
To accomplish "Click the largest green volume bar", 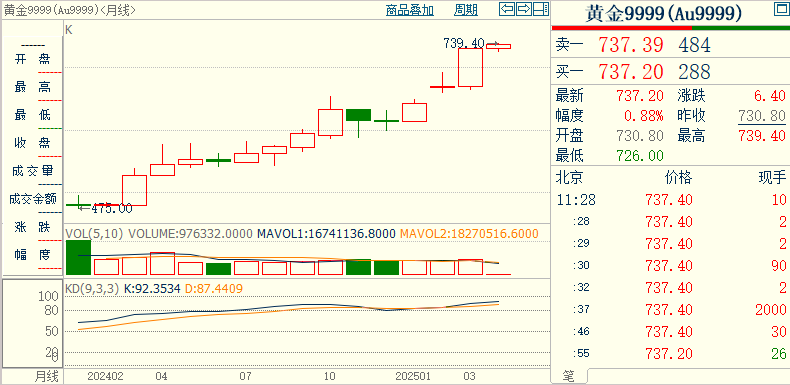I will coord(79,257).
